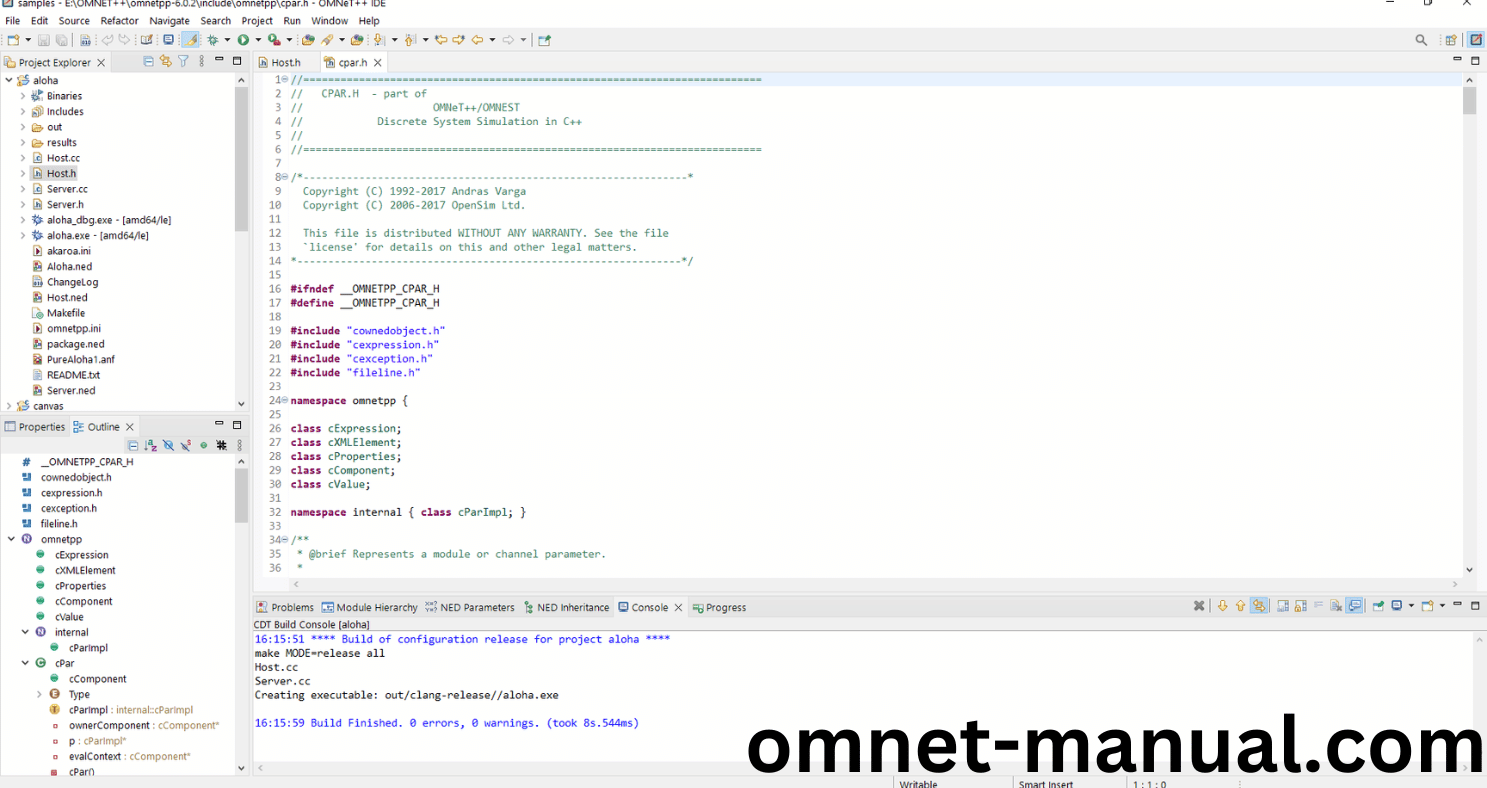Open the Refactor menu
Screen dimensions: 1487x788
[119, 20]
